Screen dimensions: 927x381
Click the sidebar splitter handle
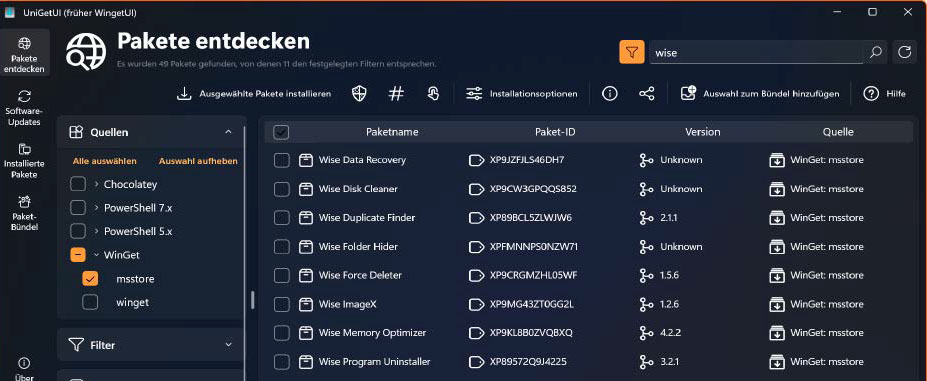pos(253,299)
